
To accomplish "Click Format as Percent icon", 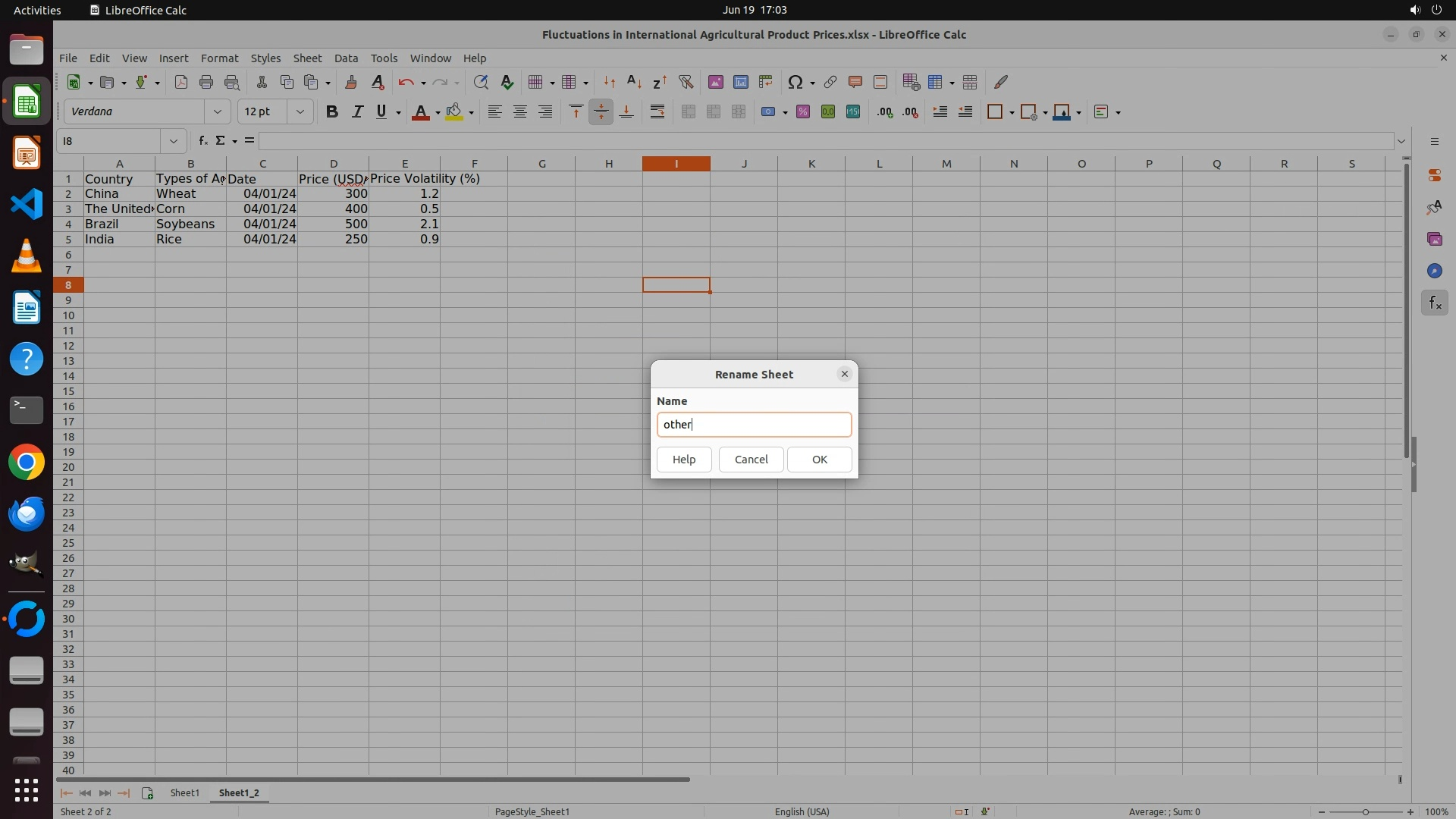I will pos(802,112).
